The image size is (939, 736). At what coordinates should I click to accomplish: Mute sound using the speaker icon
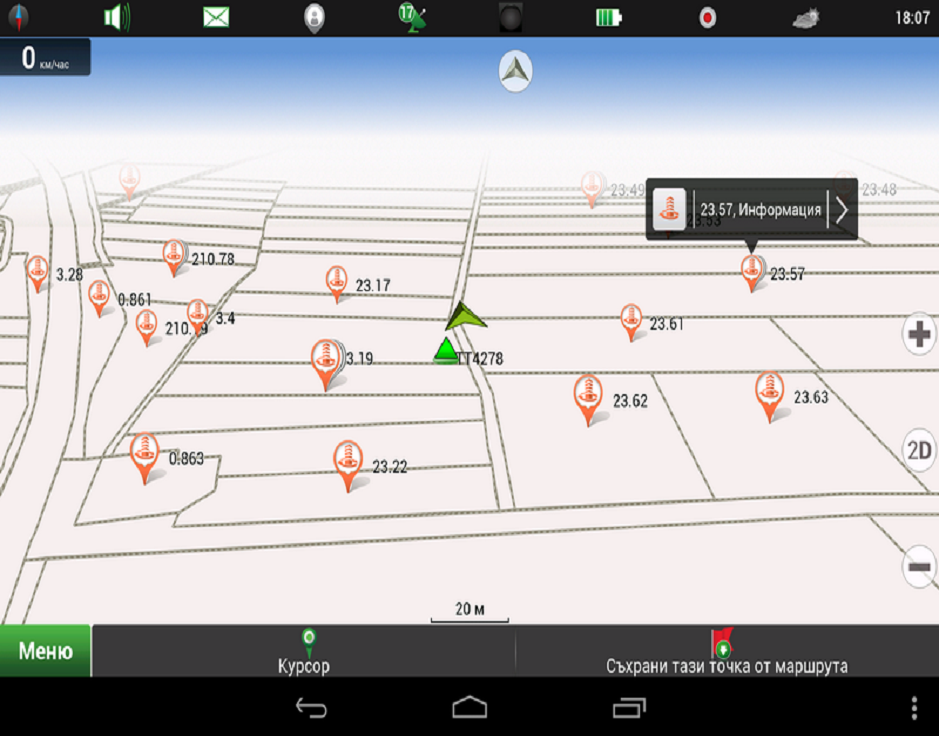coord(117,17)
